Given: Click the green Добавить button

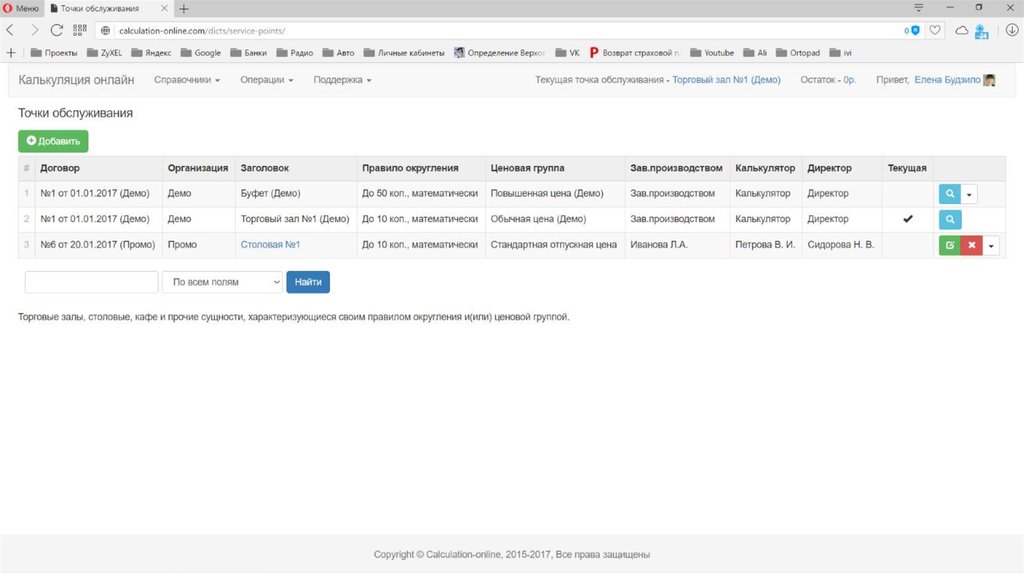Looking at the screenshot, I should pyautogui.click(x=53, y=142).
